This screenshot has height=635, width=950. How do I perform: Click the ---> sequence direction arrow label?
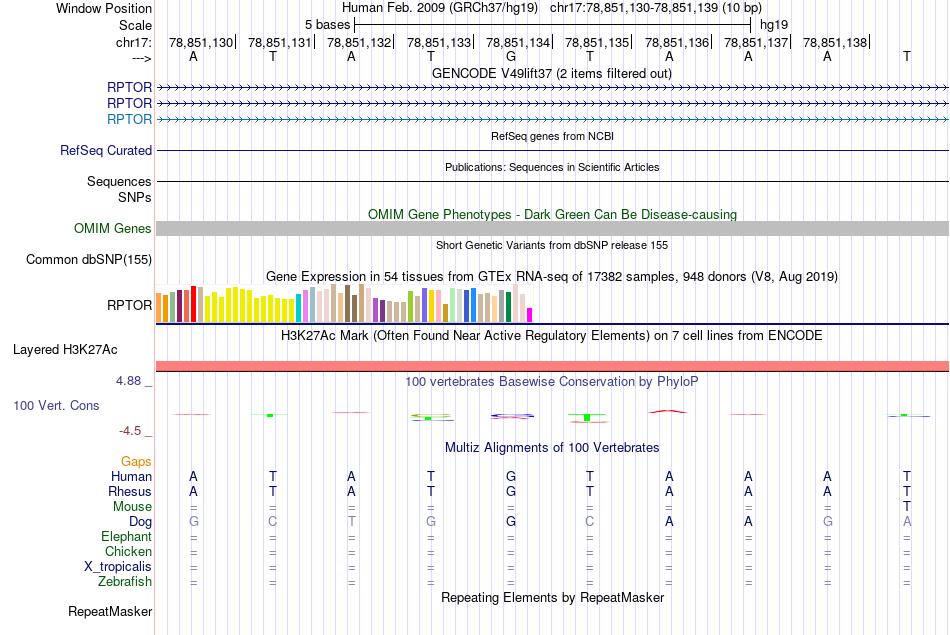click(x=141, y=58)
